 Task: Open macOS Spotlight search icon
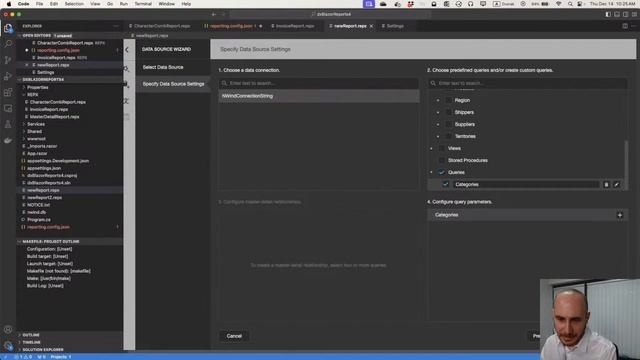point(570,4)
